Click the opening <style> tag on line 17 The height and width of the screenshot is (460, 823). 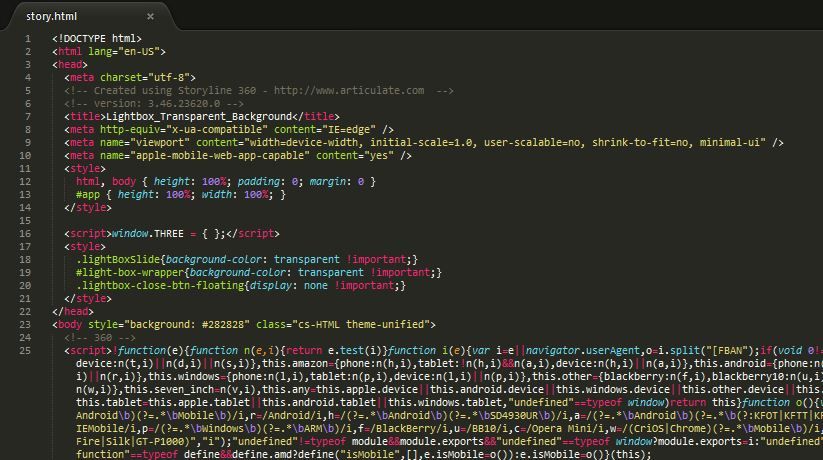[85, 246]
